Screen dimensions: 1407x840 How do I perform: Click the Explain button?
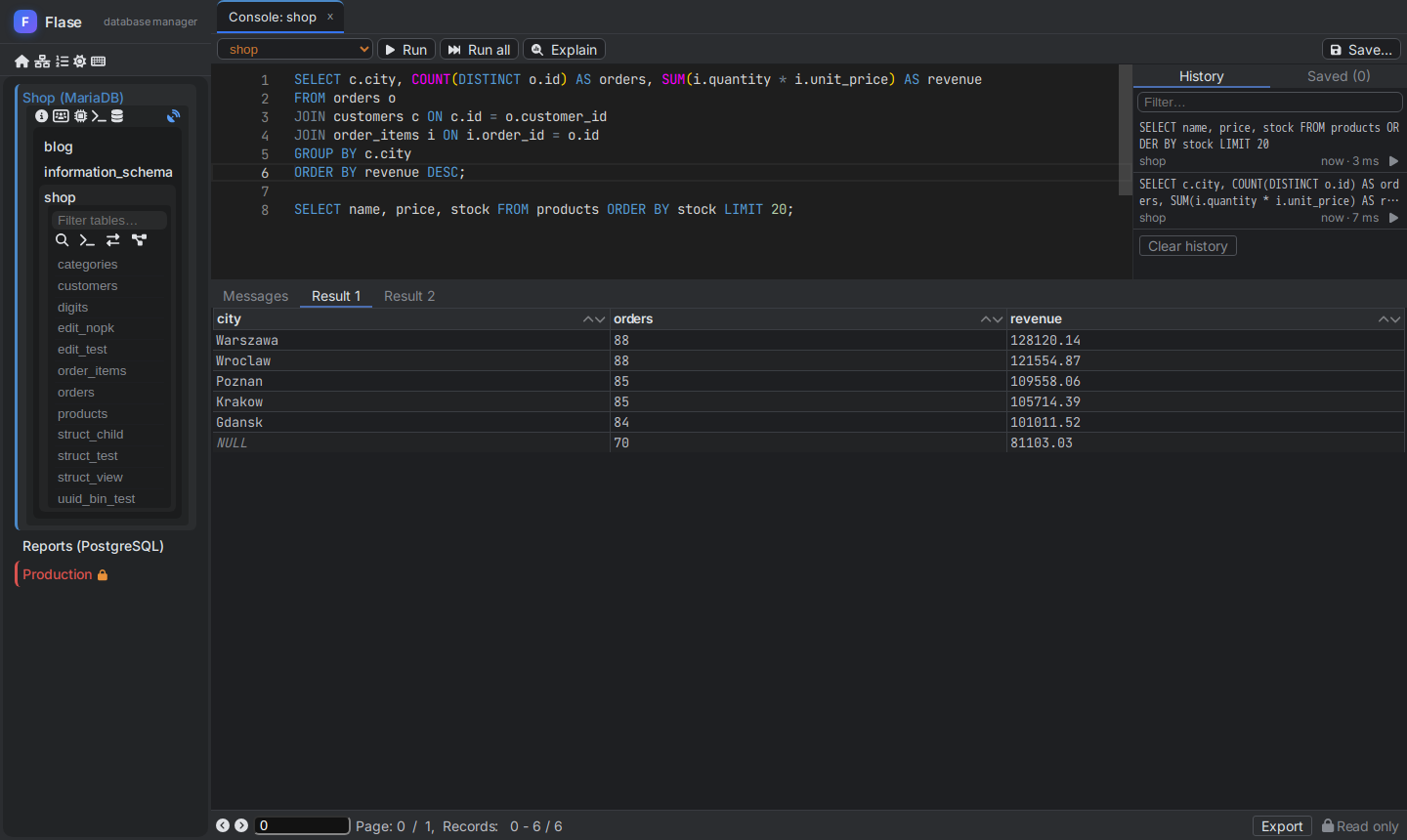pyautogui.click(x=564, y=49)
